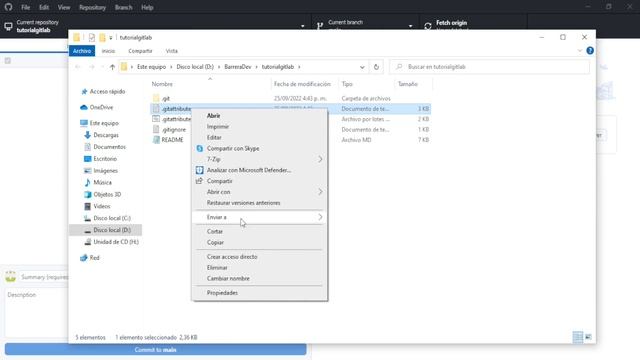
Task: Open the Branch menu in GitHub Desktop
Action: 123,7
